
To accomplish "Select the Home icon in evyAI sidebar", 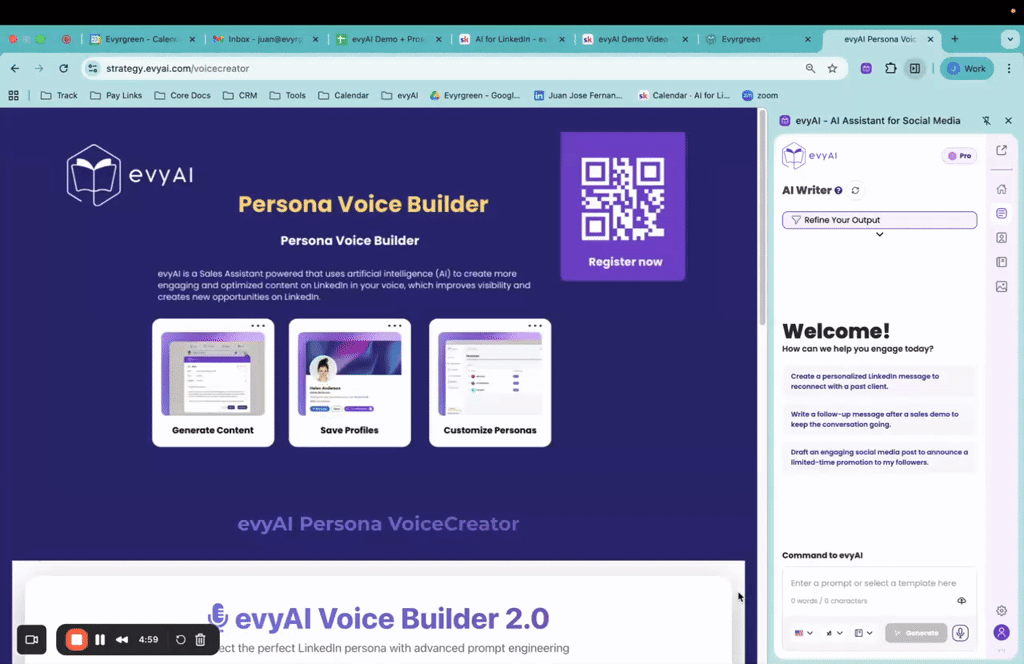I will (x=1001, y=189).
